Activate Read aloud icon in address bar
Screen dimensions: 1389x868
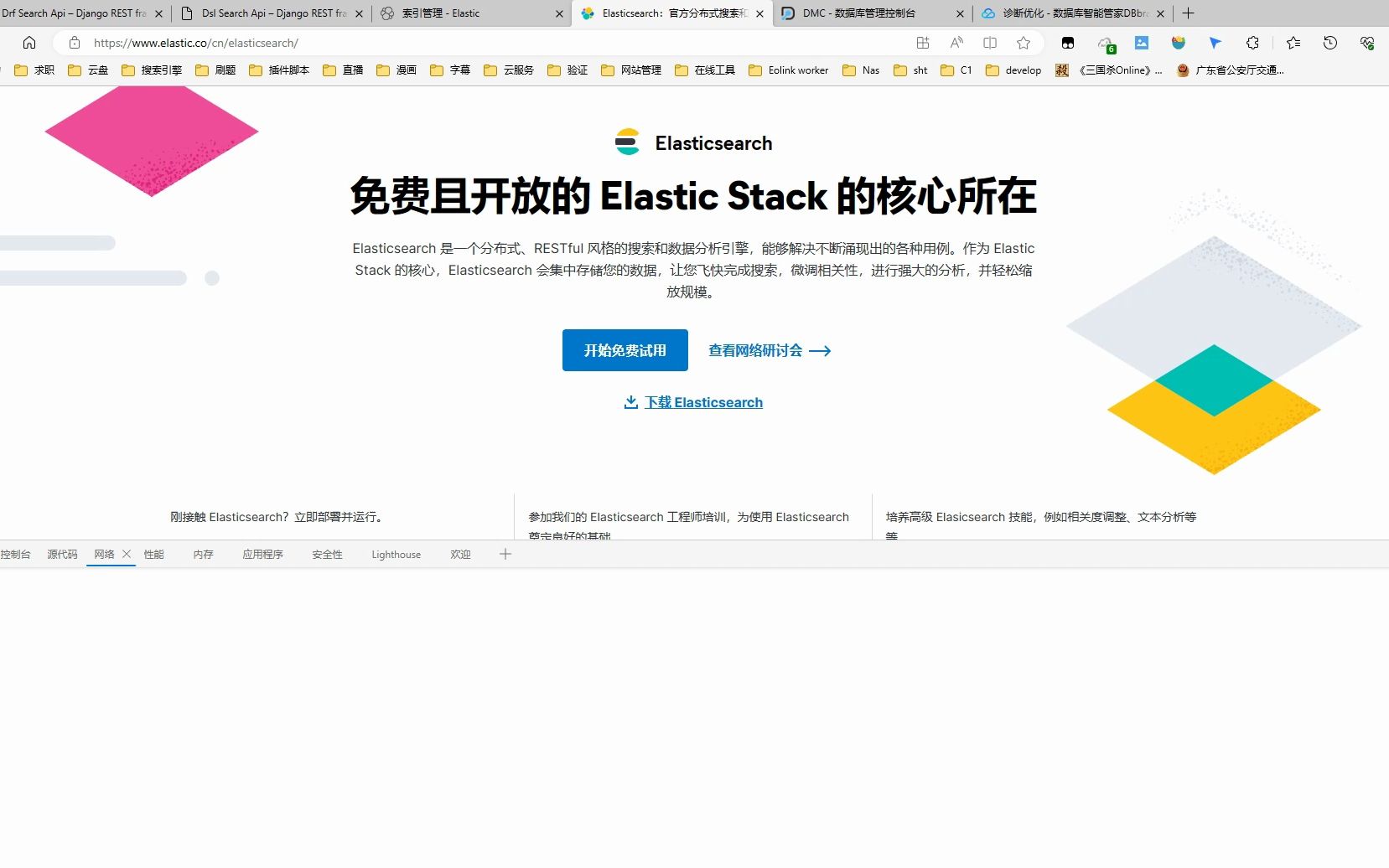point(956,43)
